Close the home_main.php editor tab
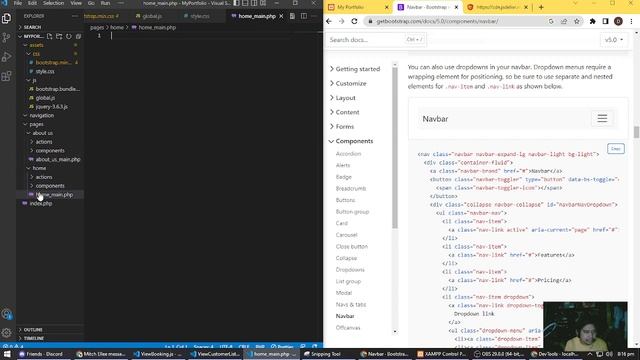 pyautogui.click(x=281, y=16)
